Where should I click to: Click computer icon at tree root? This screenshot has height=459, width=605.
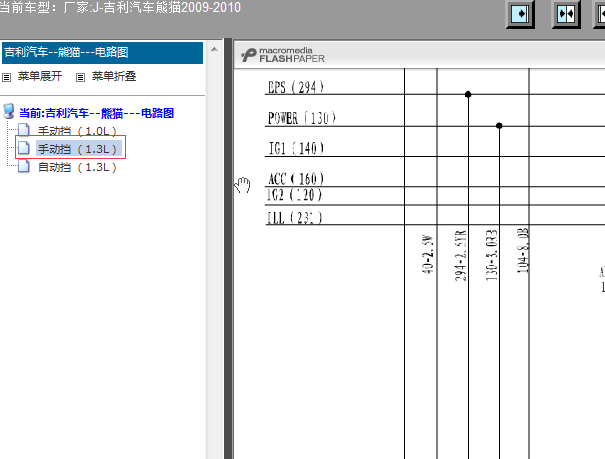[x=8, y=111]
